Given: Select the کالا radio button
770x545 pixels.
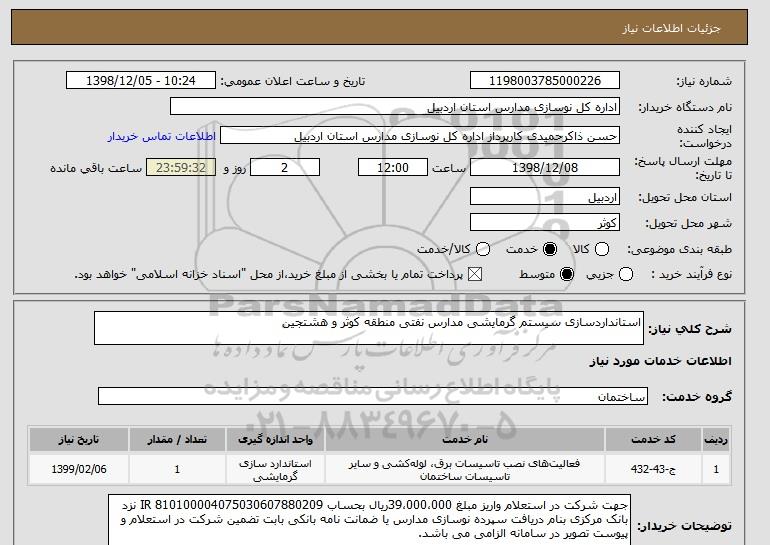Looking at the screenshot, I should tap(602, 249).
